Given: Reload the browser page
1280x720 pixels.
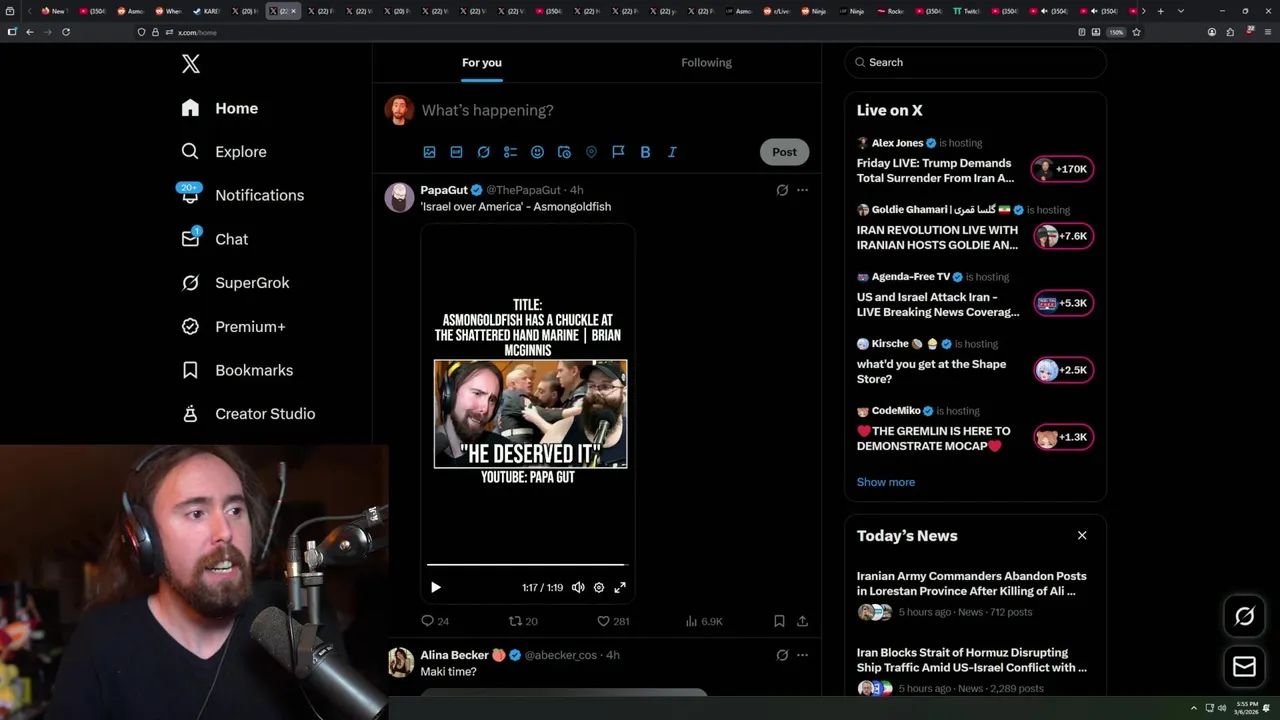Looking at the screenshot, I should (66, 32).
